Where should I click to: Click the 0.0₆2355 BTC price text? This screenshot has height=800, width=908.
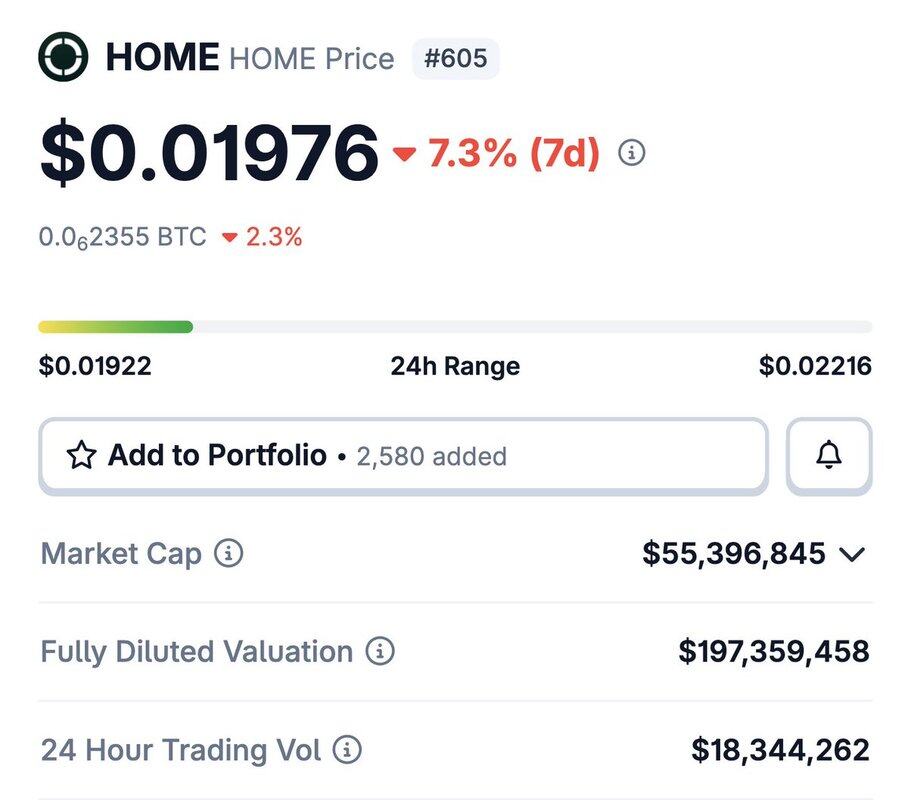[x=122, y=237]
